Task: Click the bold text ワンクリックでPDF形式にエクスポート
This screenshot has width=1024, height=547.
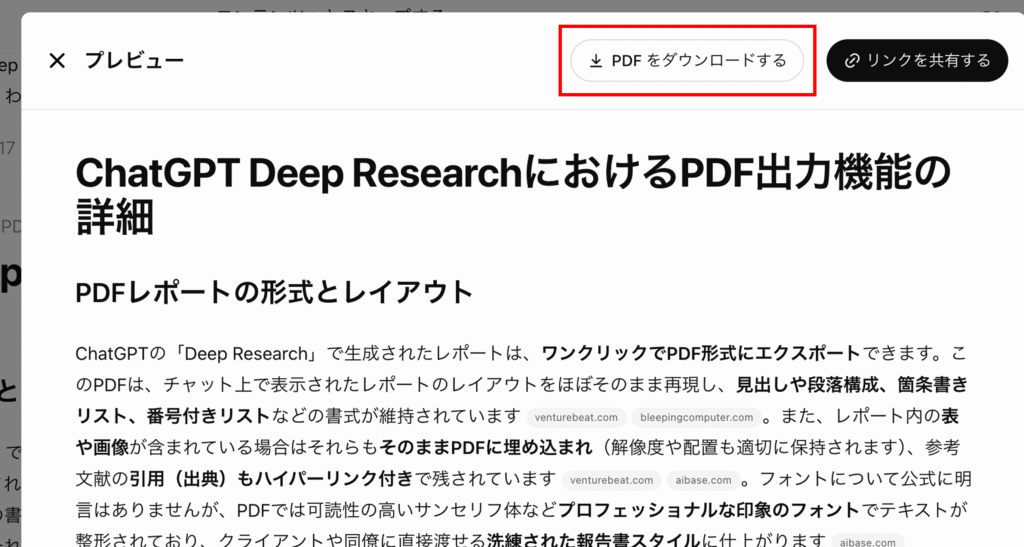Action: click(x=701, y=354)
